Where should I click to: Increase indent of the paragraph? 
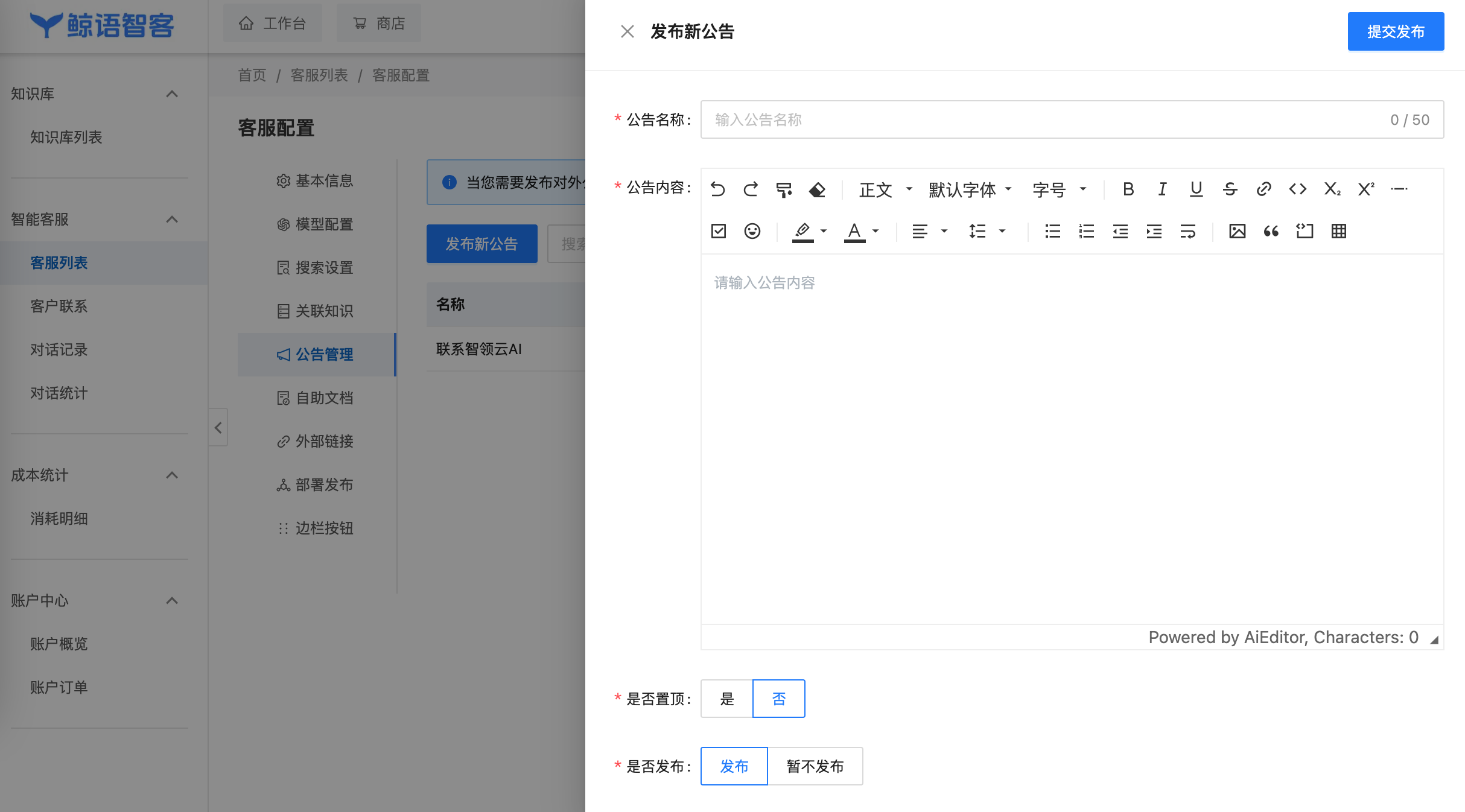point(1154,231)
